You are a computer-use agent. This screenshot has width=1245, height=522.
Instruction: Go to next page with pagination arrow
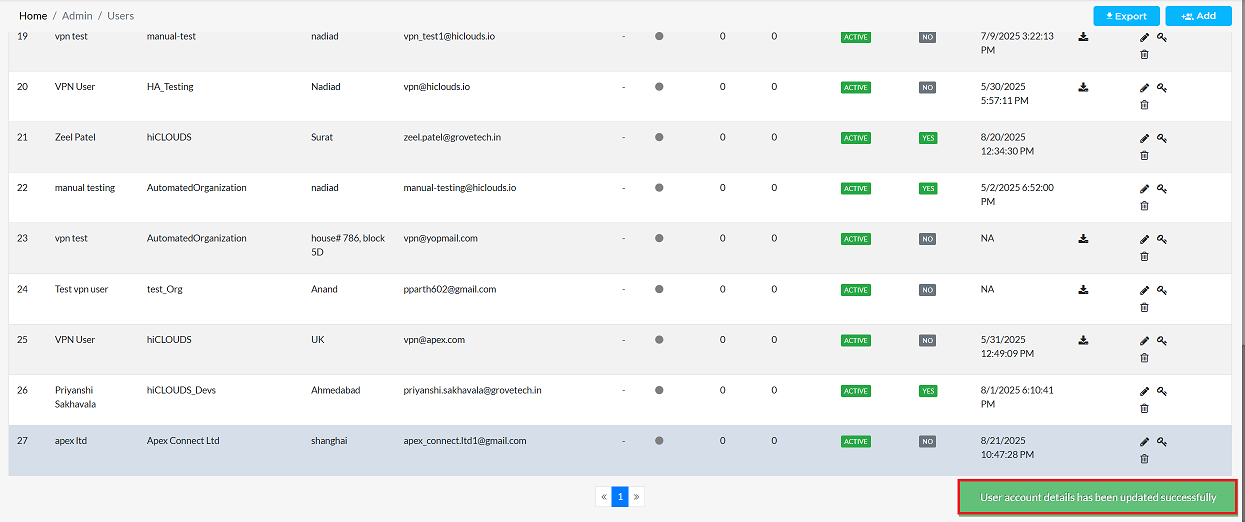point(637,496)
